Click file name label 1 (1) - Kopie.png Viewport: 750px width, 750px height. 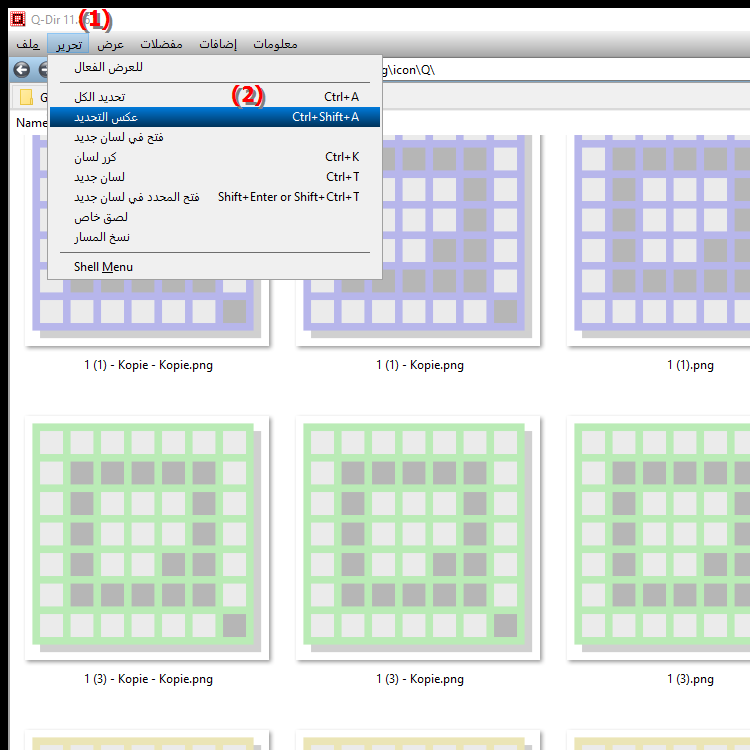pyautogui.click(x=419, y=365)
